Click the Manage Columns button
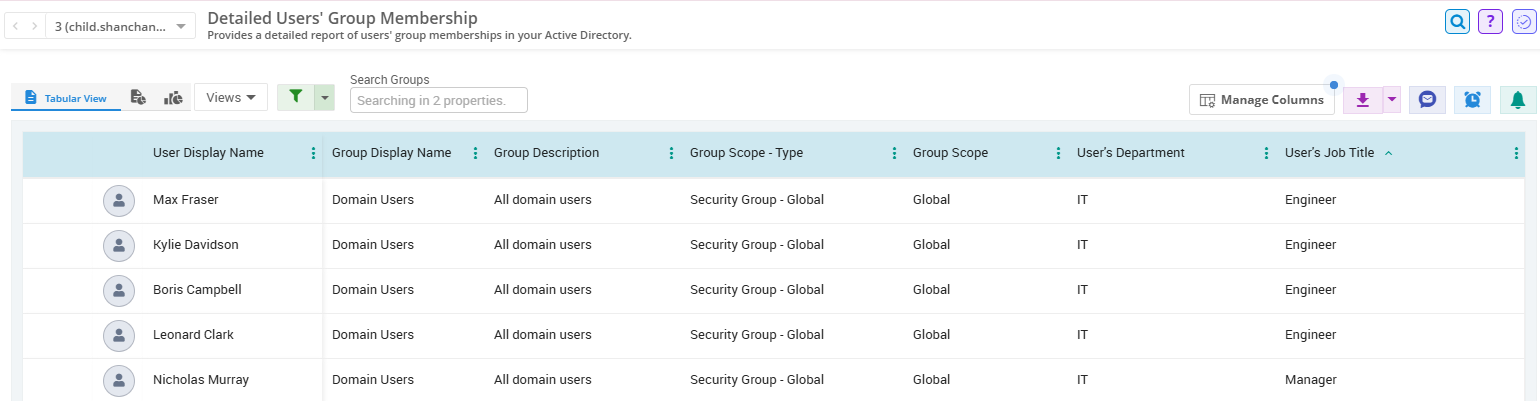 1261,100
